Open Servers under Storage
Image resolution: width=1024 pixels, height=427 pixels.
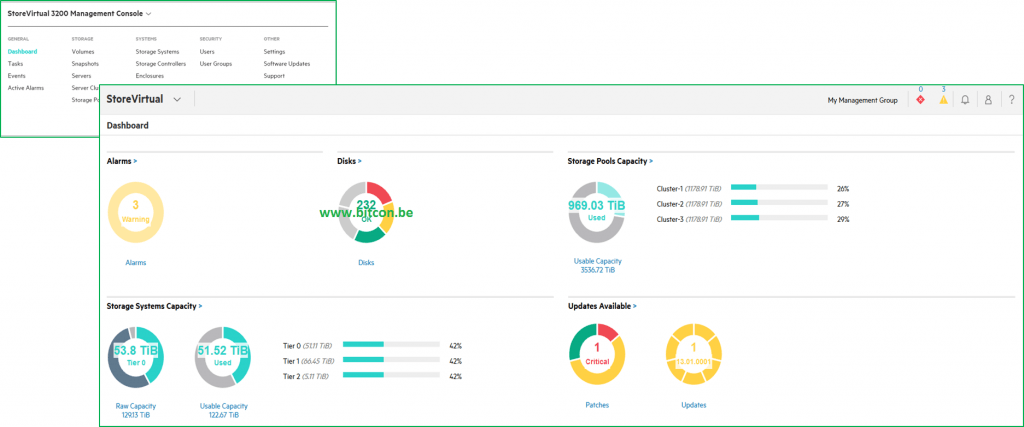click(82, 76)
